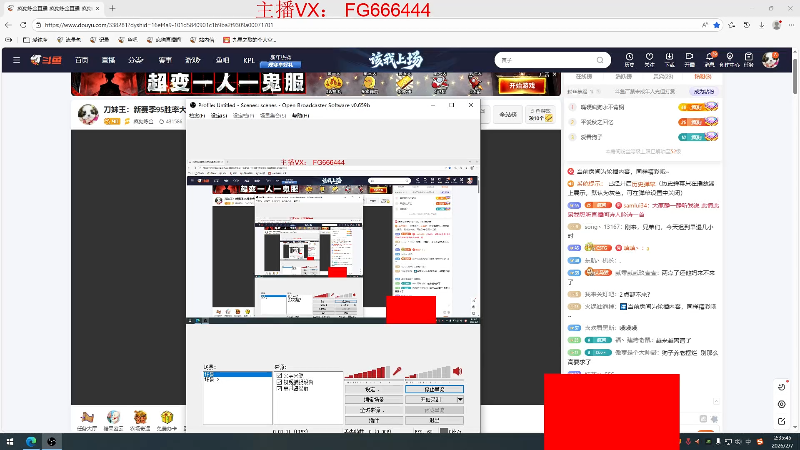Screen dimensions: 800x450
Task: Click the blue favorites star in address bar
Action: [x=717, y=24]
